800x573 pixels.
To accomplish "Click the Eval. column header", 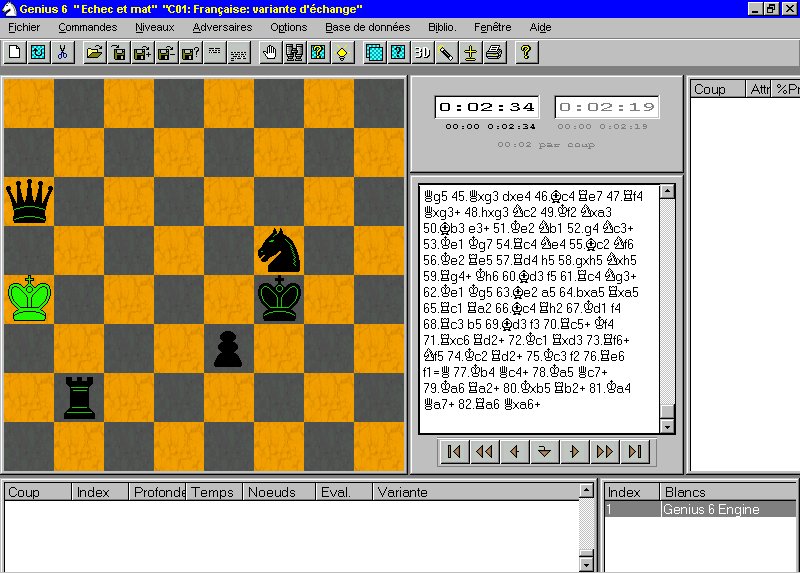I will tap(343, 492).
